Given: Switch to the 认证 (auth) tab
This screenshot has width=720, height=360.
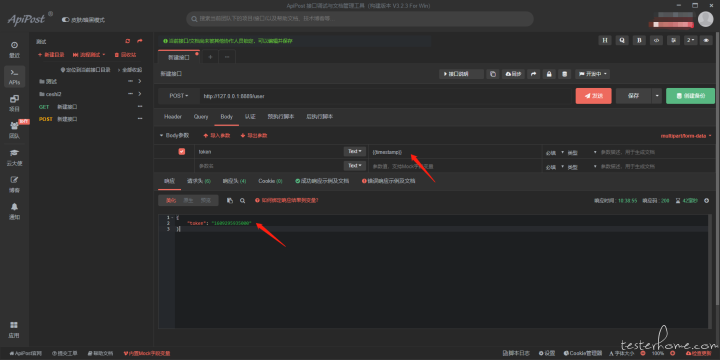Looking at the screenshot, I should click(x=250, y=117).
